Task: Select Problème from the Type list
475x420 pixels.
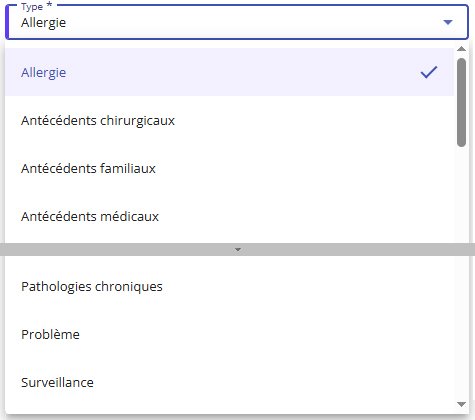Action: coord(229,334)
